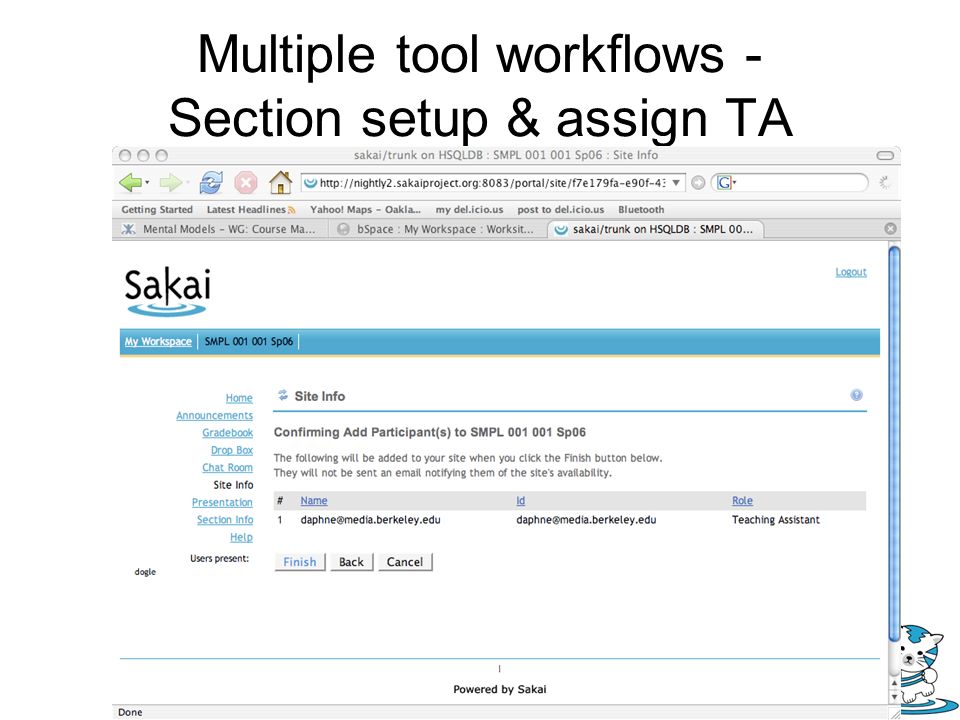The height and width of the screenshot is (720, 960).
Task: Click the Teaching Assistant role cell
Action: tap(776, 520)
